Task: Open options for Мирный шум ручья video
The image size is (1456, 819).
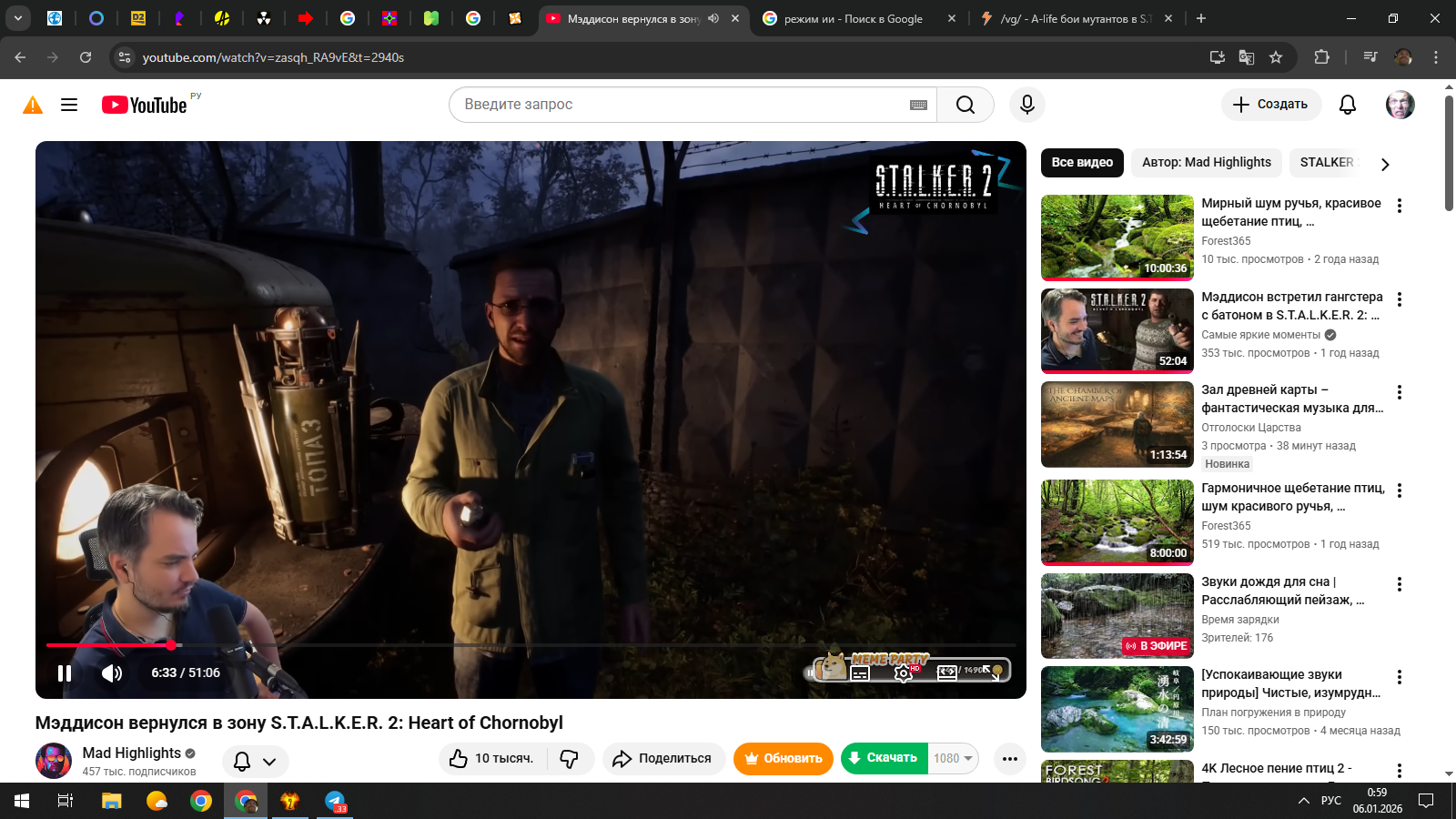Action: (1400, 206)
